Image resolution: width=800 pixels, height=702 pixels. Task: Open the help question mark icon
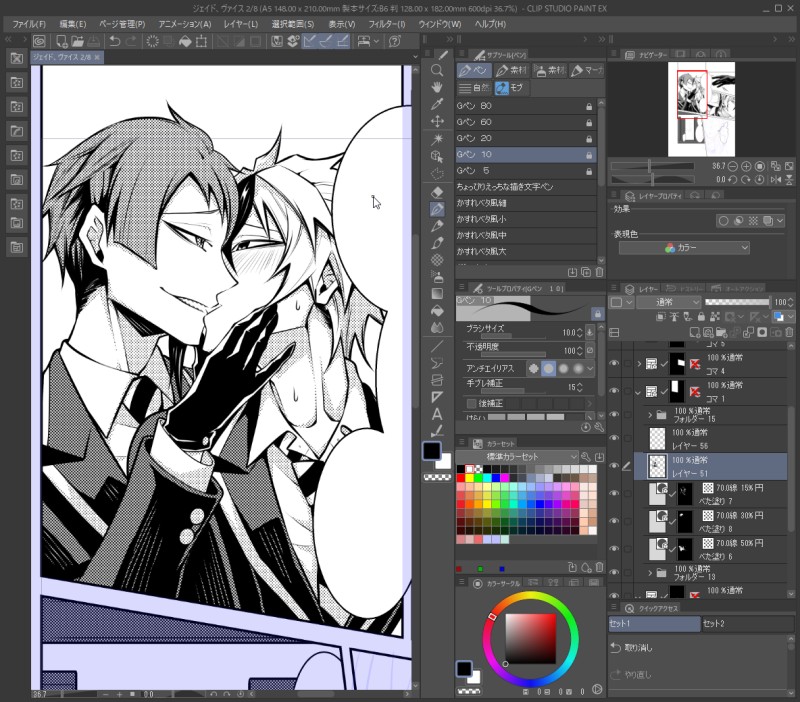pyautogui.click(x=394, y=41)
